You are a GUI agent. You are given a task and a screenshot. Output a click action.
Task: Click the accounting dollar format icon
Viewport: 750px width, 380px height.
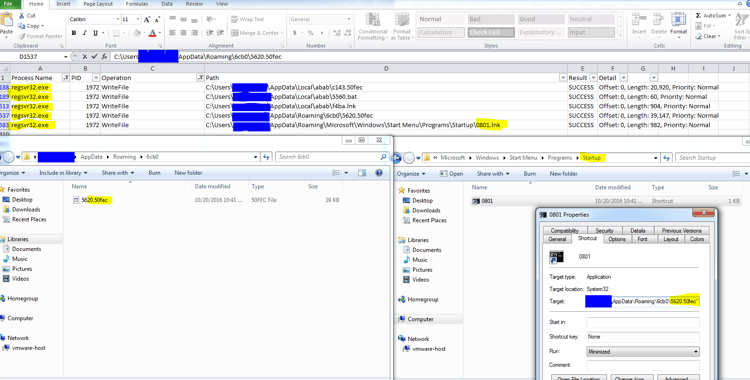click(x=295, y=33)
